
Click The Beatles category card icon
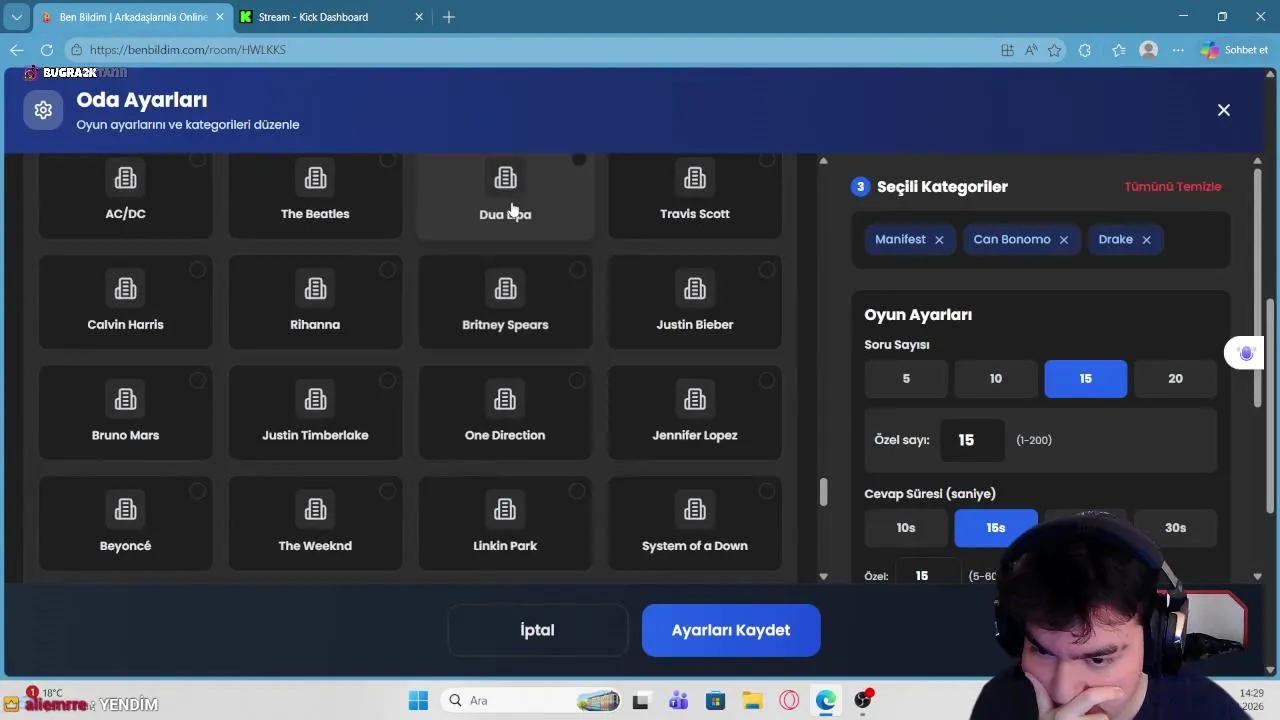(x=315, y=178)
